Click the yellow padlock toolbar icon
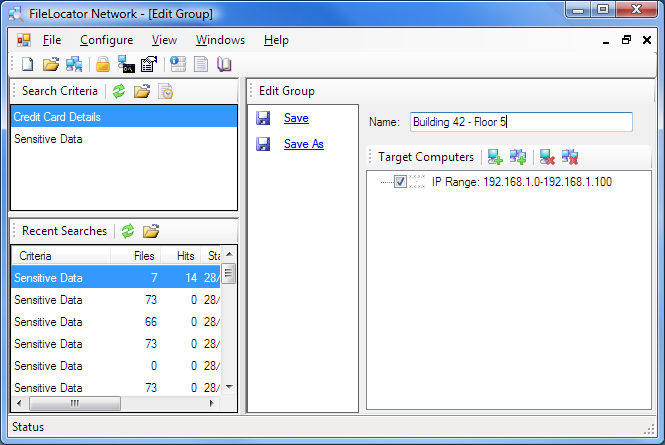This screenshot has height=445, width=665. 103,64
